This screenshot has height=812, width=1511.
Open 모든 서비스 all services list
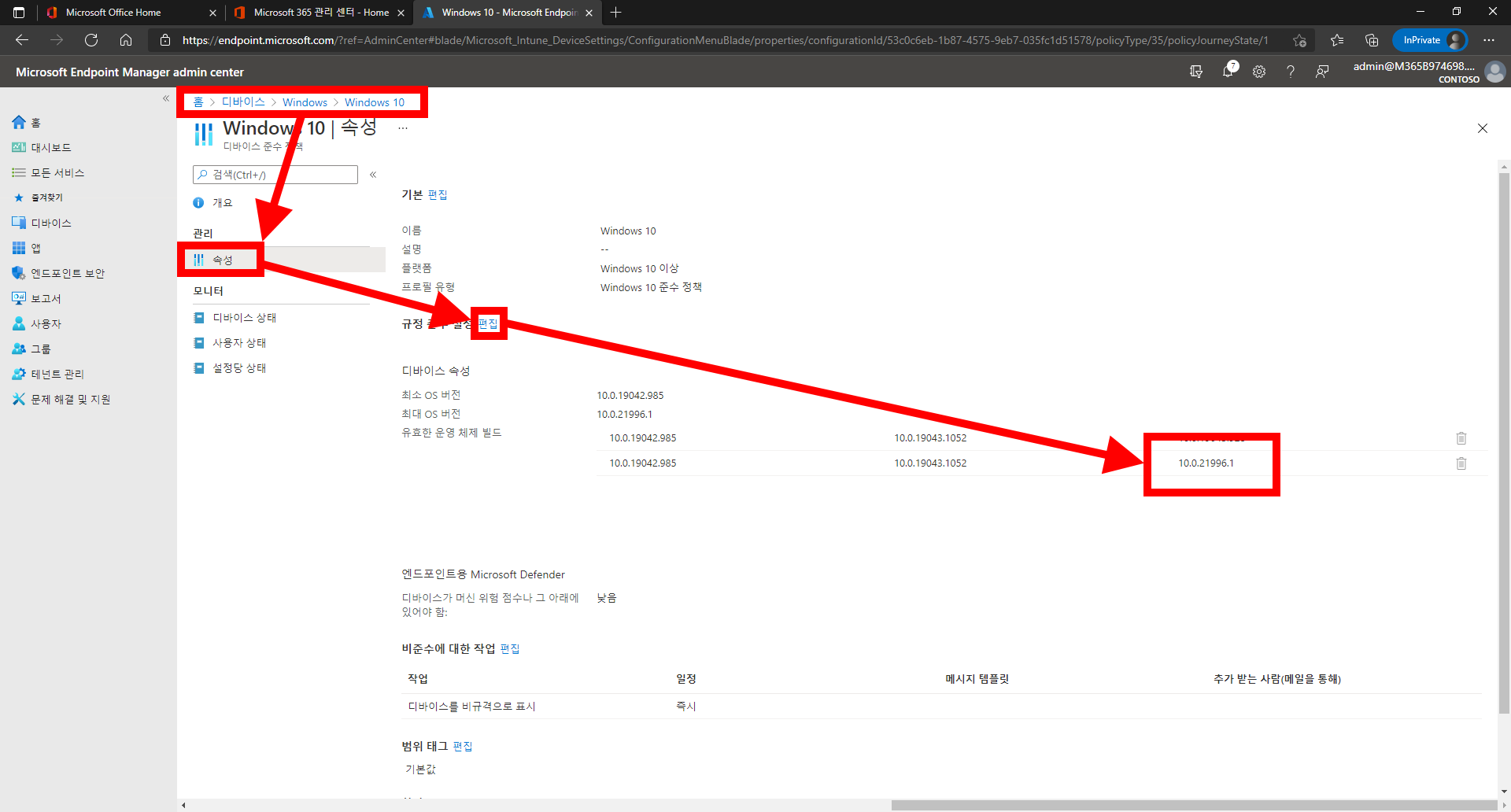point(48,172)
